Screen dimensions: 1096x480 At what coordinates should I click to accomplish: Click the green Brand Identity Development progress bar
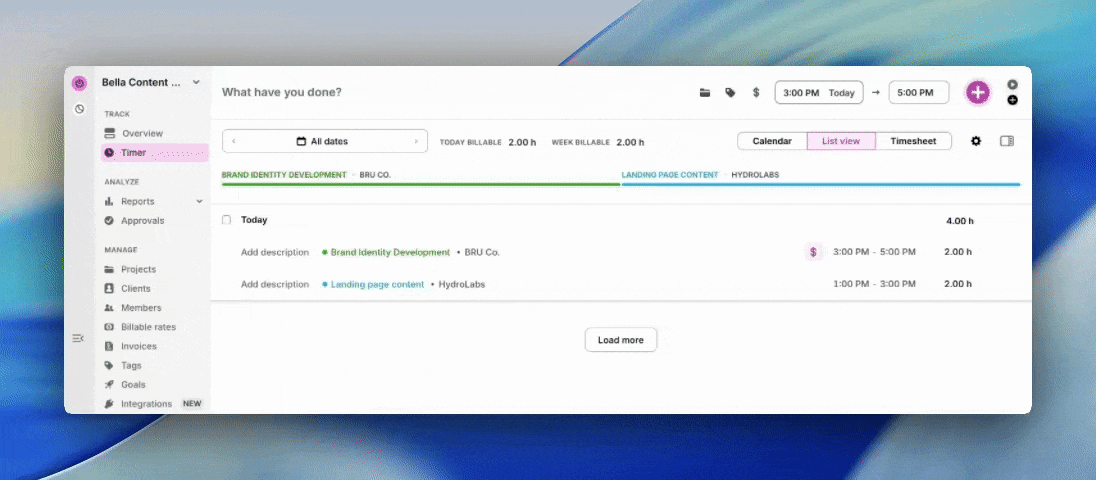click(x=420, y=184)
